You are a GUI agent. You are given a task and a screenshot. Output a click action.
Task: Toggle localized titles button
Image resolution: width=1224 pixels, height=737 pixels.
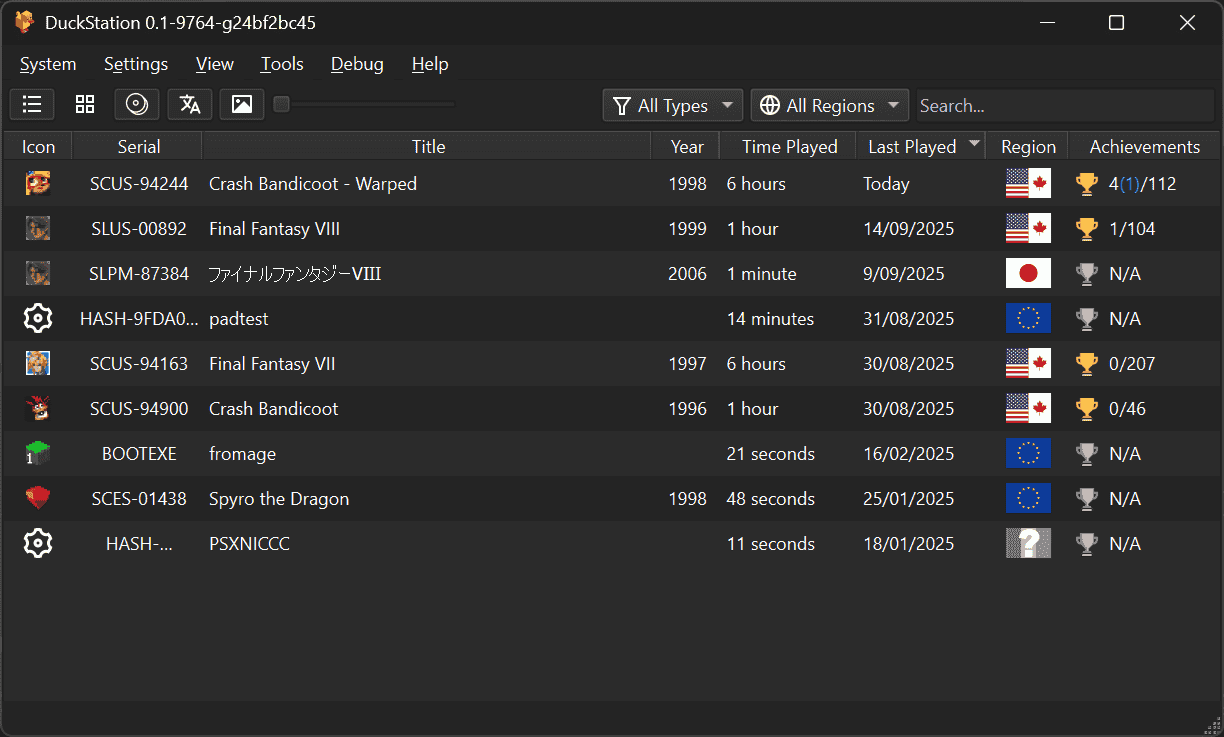point(190,104)
